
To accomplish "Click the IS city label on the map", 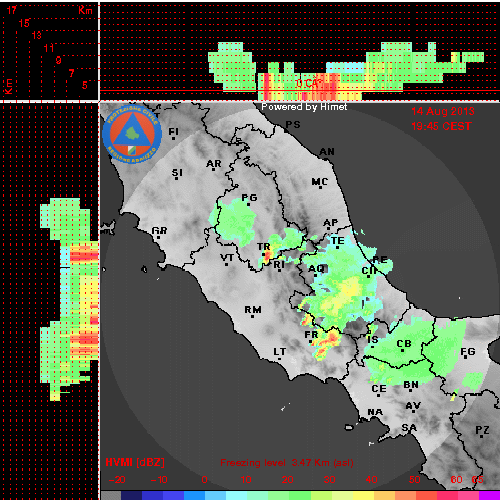I will [373, 339].
